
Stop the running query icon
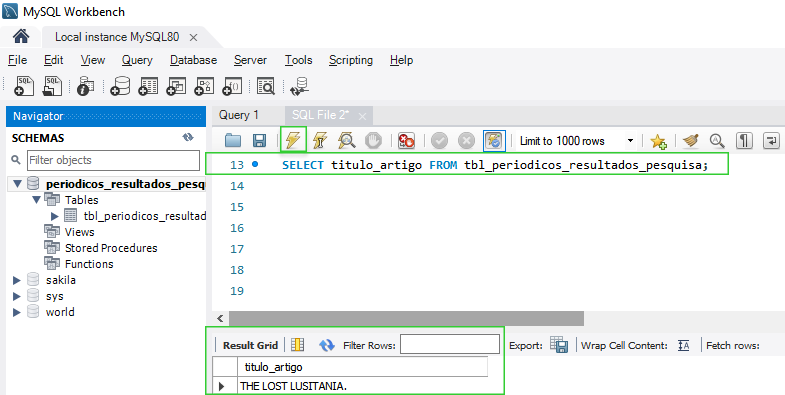[373, 141]
